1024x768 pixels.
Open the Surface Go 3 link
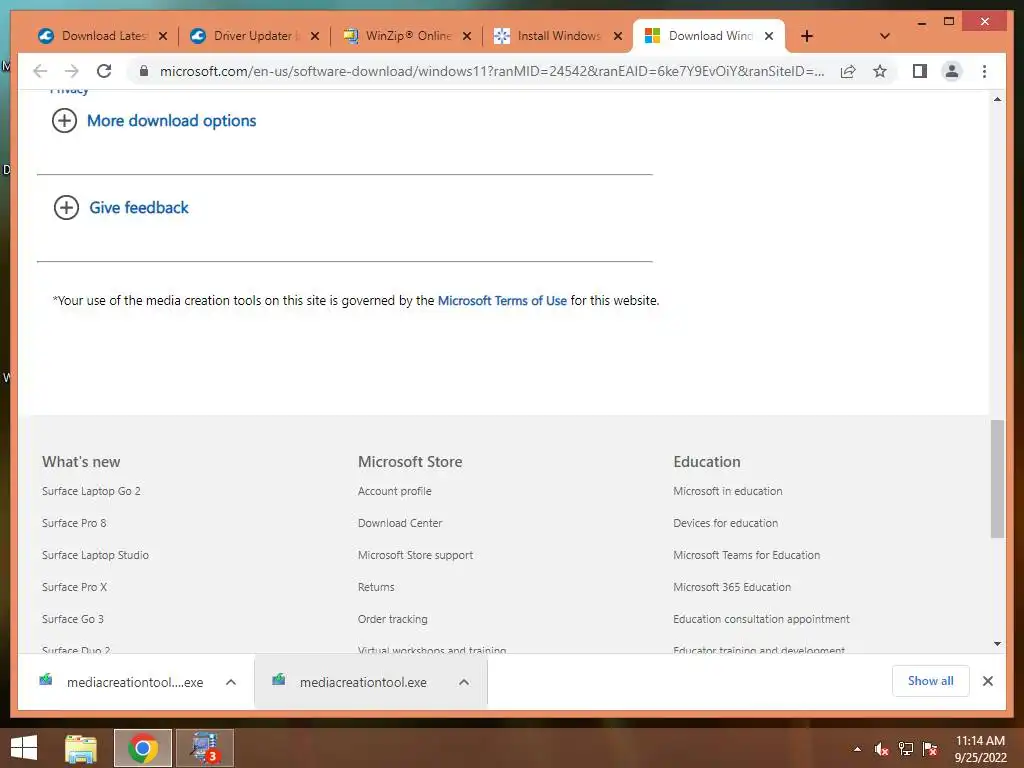click(72, 619)
